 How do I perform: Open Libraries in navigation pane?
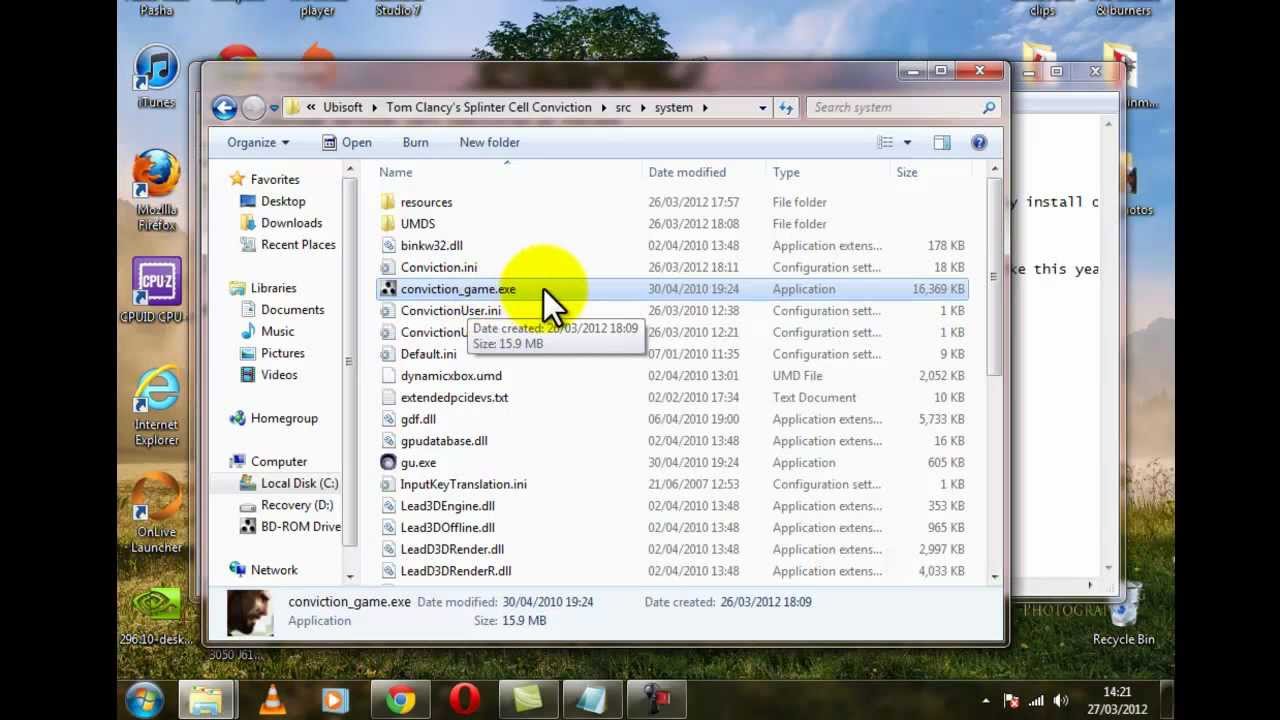(x=273, y=288)
